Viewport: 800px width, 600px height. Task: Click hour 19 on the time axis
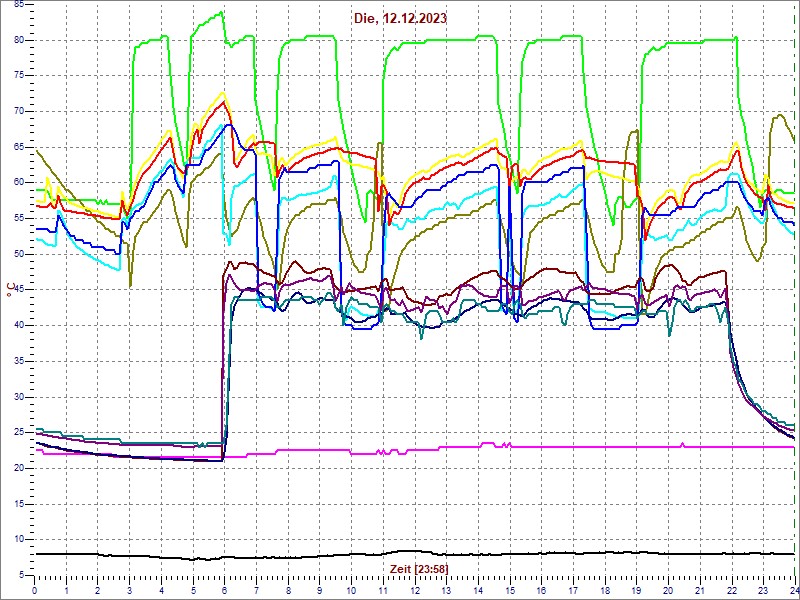[637, 588]
